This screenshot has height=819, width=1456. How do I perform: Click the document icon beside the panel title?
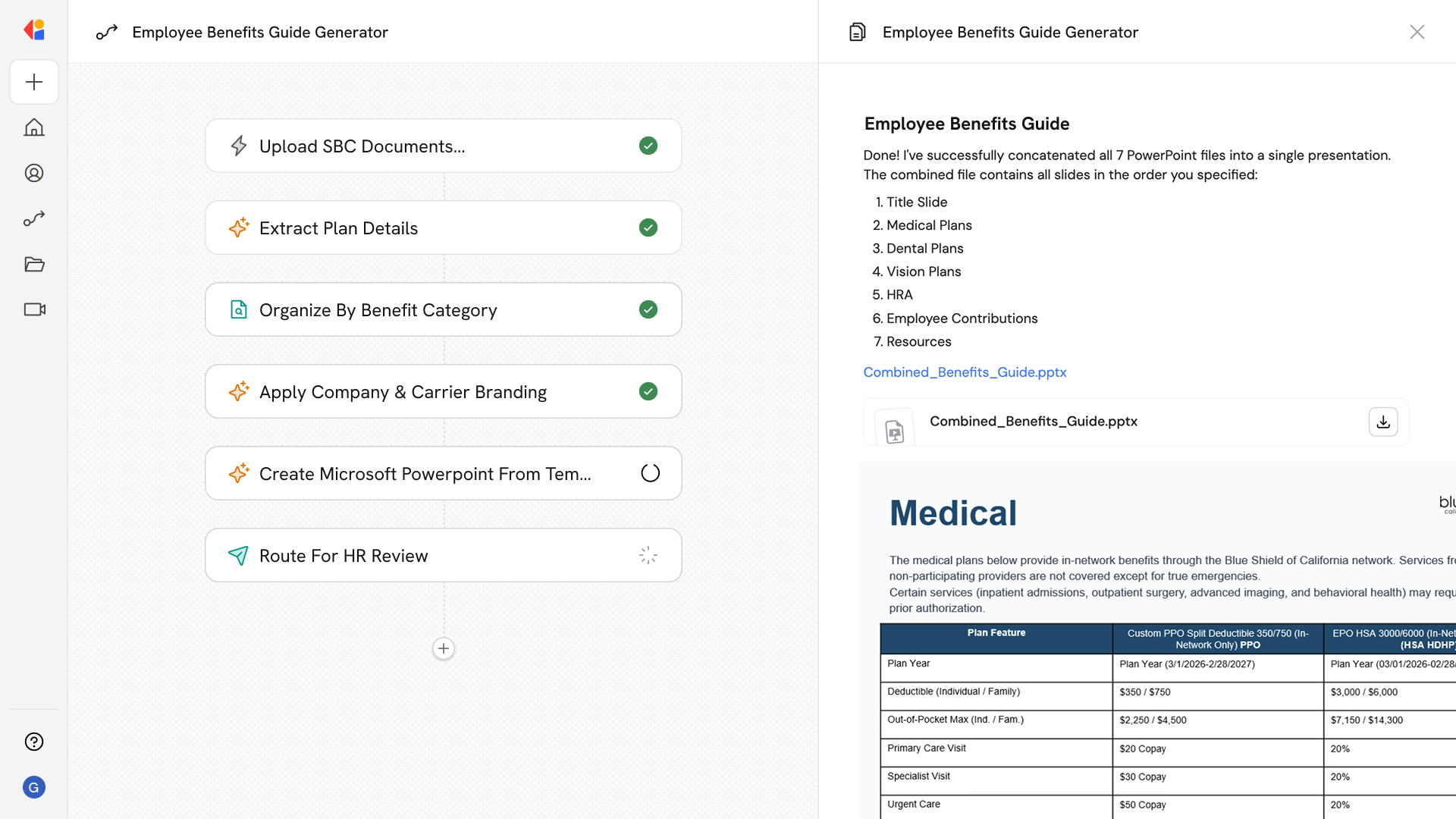(x=858, y=32)
